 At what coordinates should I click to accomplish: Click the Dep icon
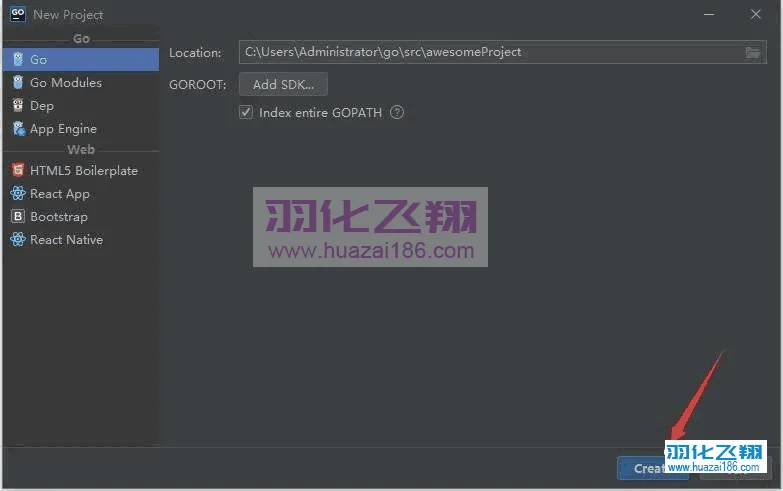click(x=18, y=105)
